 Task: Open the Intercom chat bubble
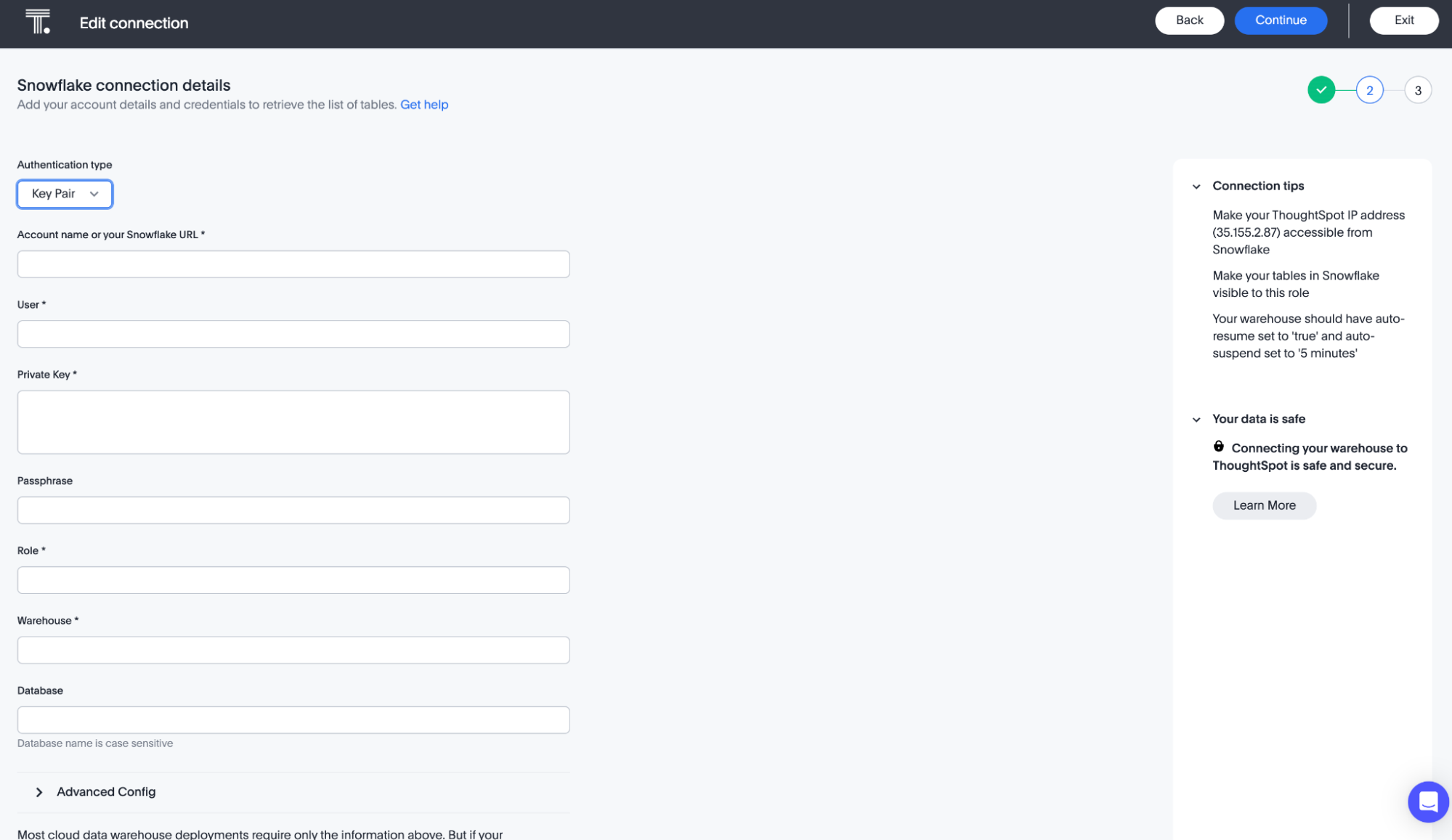1428,802
